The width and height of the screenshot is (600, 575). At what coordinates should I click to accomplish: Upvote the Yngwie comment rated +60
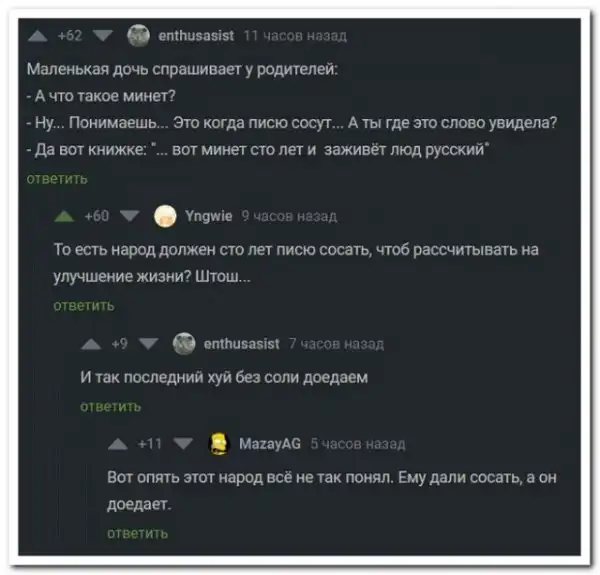(x=64, y=217)
